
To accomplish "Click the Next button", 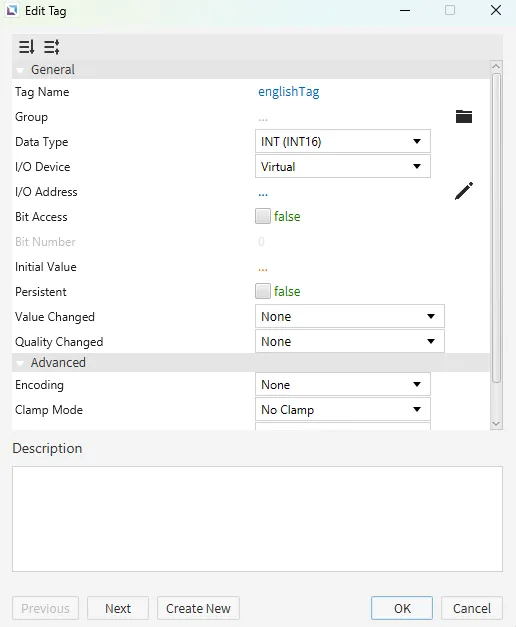I will click(x=118, y=608).
